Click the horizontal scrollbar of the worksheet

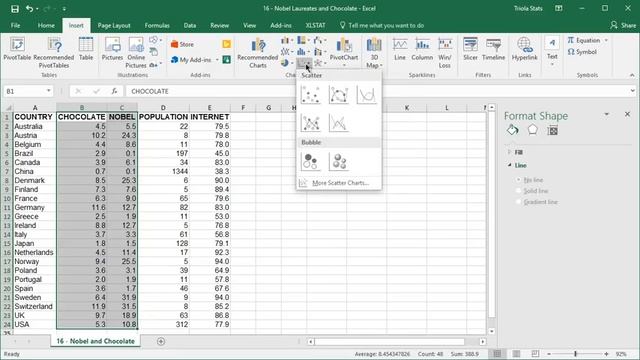[389, 341]
